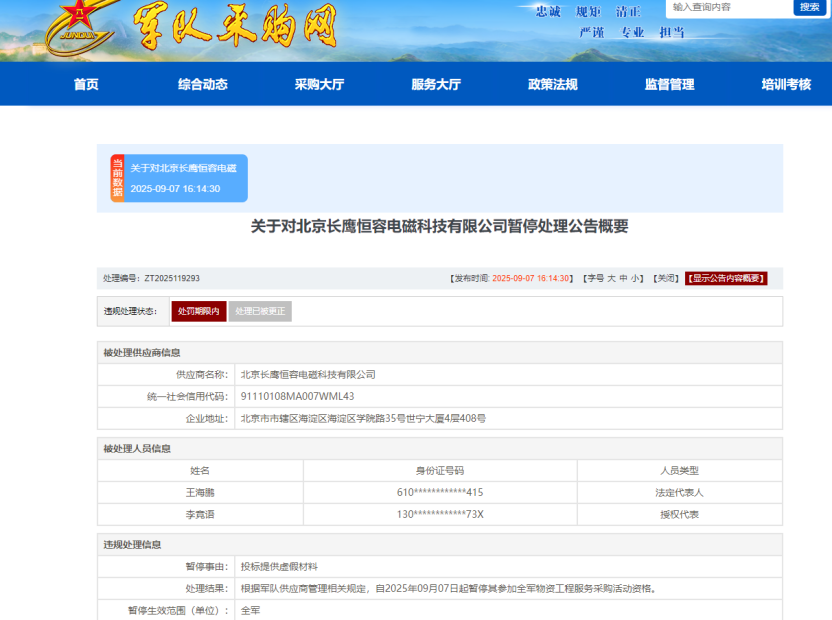Click the 人员类型 column header
The width and height of the screenshot is (832, 620).
679,471
